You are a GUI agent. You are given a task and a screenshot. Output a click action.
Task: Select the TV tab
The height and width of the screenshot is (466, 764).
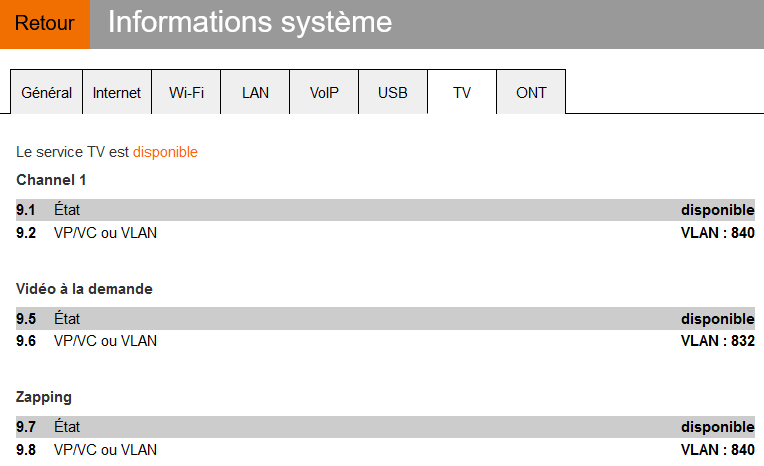coord(462,92)
